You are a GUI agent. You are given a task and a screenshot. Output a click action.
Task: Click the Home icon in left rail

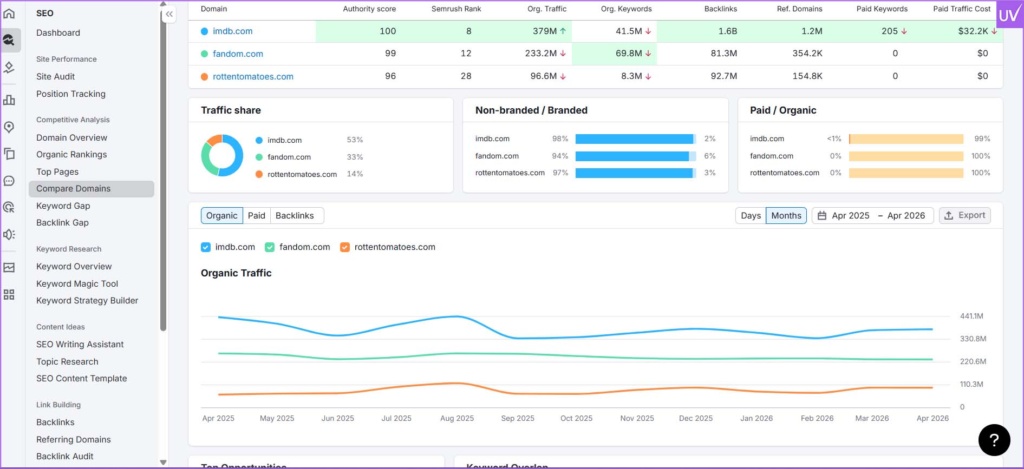pyautogui.click(x=9, y=13)
